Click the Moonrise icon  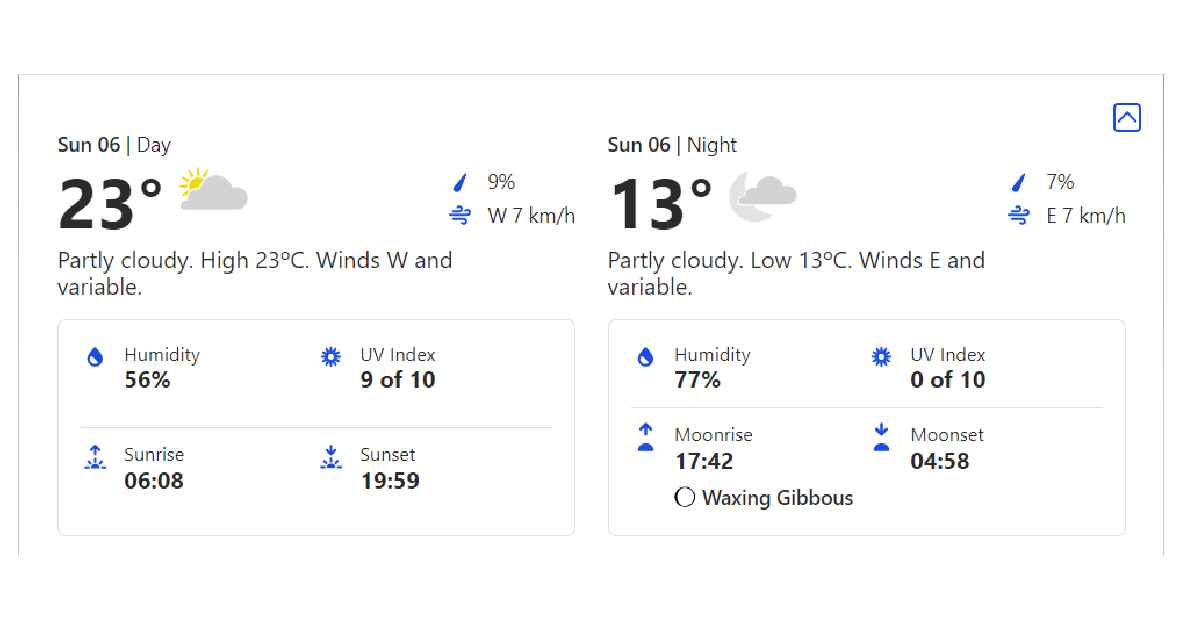(646, 437)
